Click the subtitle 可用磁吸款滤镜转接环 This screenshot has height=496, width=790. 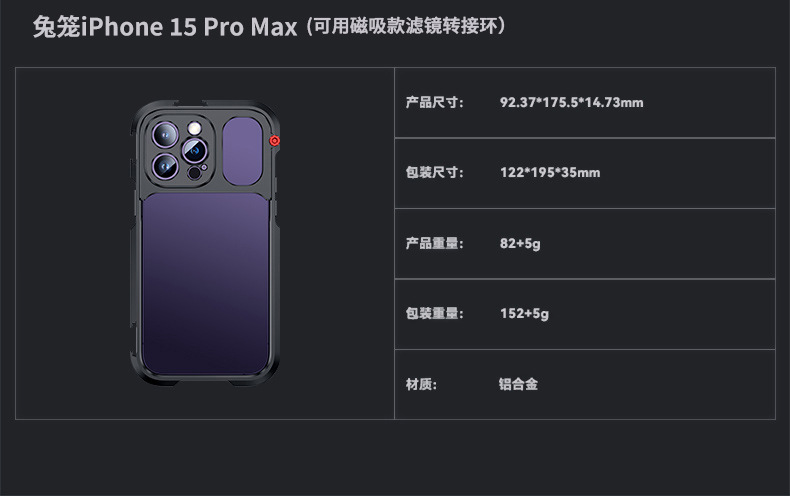coord(405,26)
